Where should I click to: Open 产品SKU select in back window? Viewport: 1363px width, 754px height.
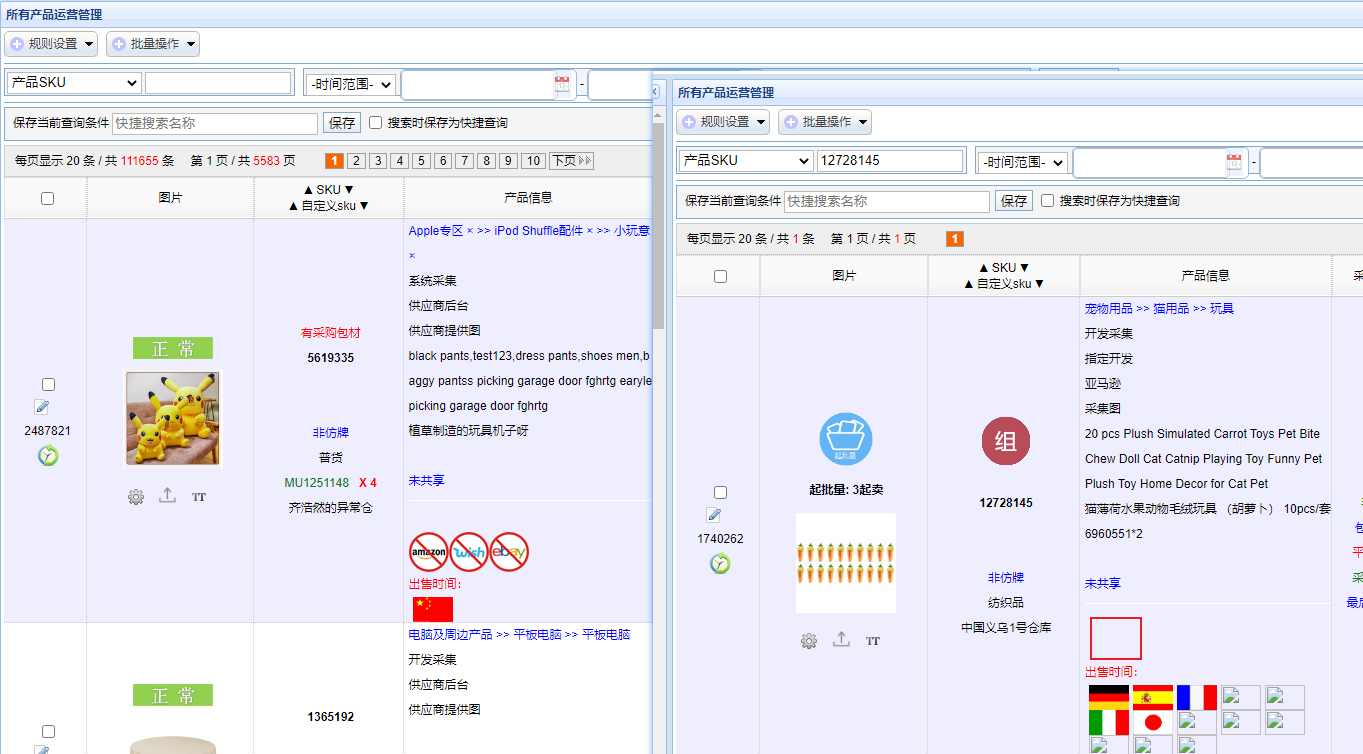[x=73, y=83]
